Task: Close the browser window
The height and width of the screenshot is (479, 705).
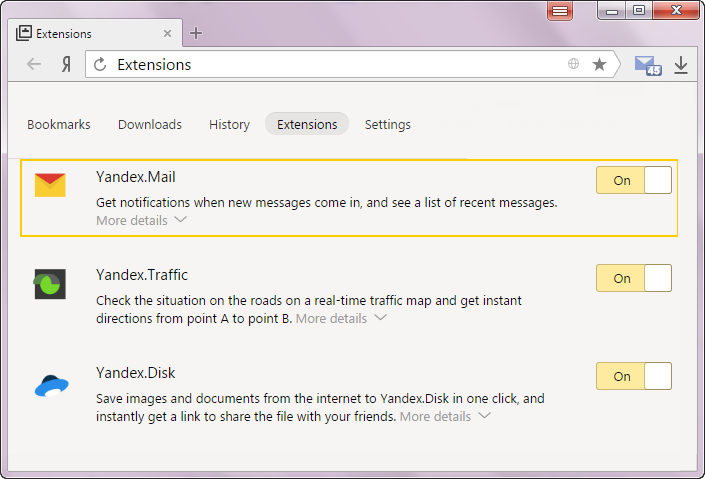Action: coord(676,11)
